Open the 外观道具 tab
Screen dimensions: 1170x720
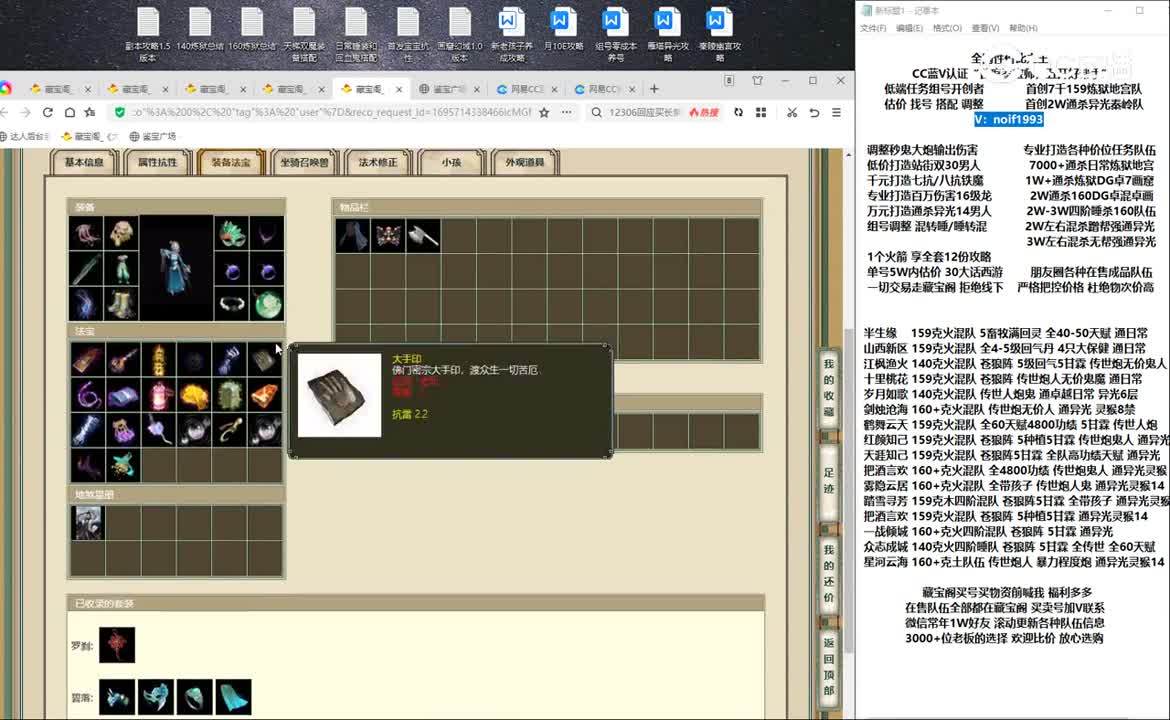tap(525, 162)
